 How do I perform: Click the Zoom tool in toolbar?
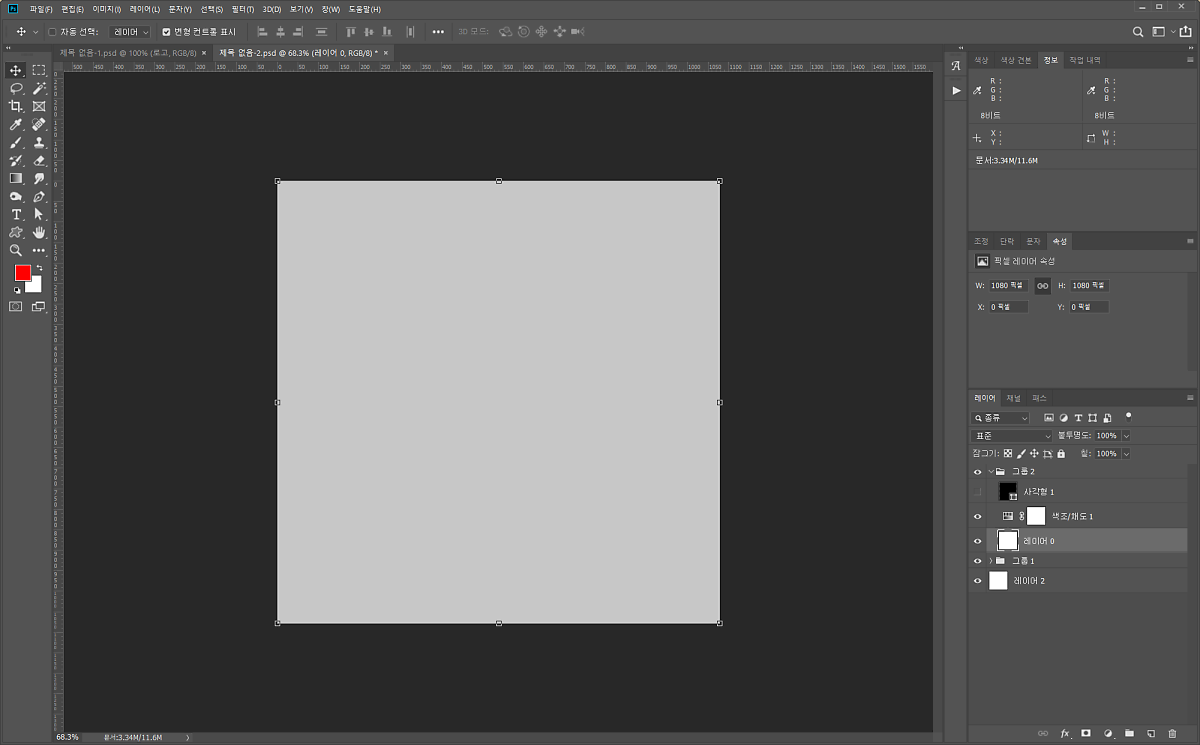(16, 250)
